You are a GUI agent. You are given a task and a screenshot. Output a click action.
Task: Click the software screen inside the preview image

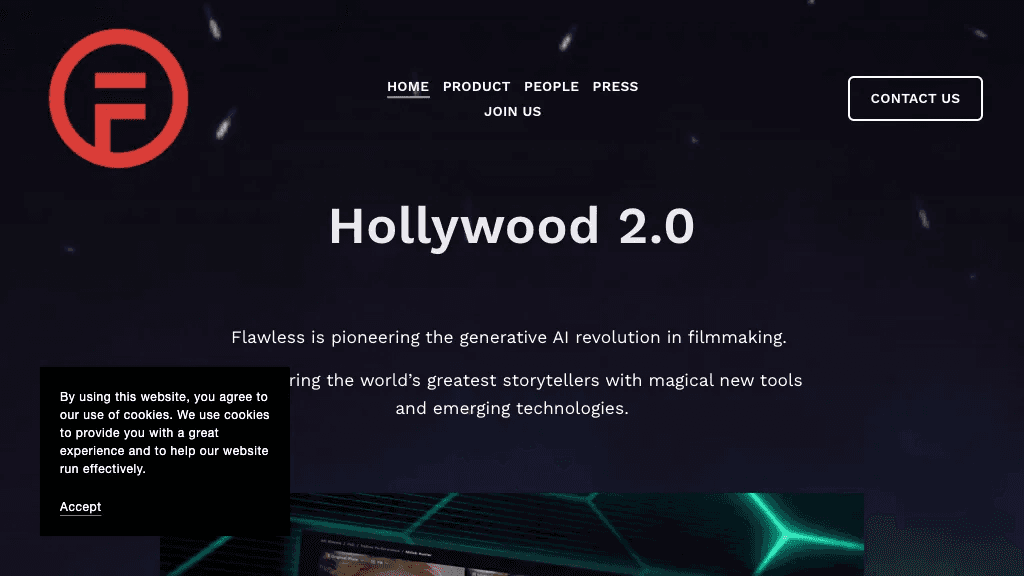(x=392, y=558)
